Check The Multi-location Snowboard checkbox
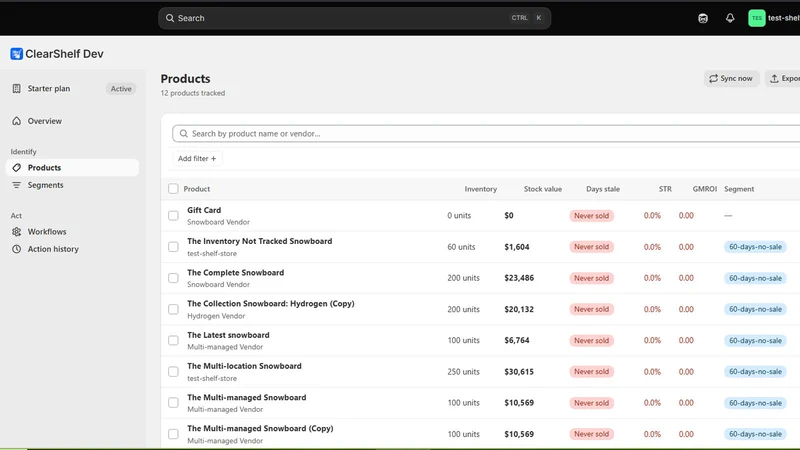The image size is (800, 450). coord(173,371)
